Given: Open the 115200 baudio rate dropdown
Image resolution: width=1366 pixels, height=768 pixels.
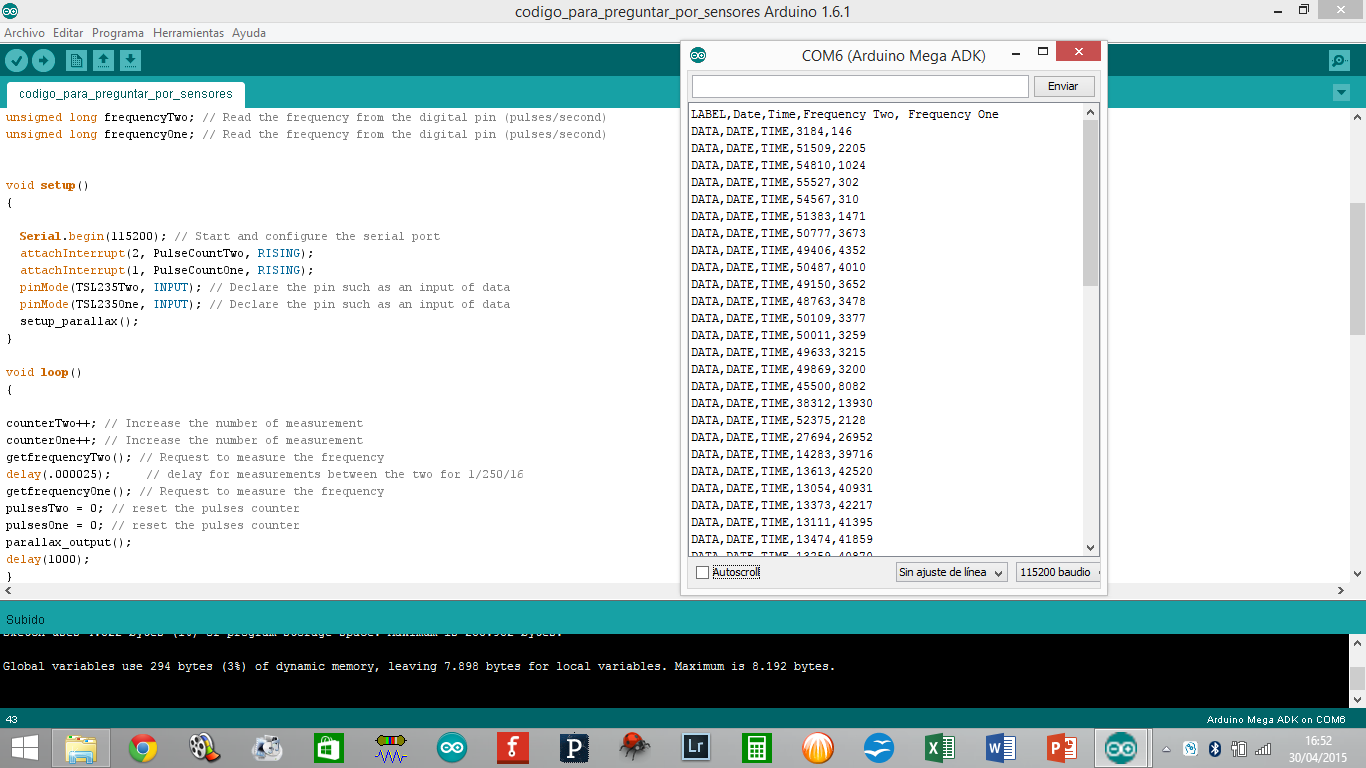Looking at the screenshot, I should (1057, 572).
